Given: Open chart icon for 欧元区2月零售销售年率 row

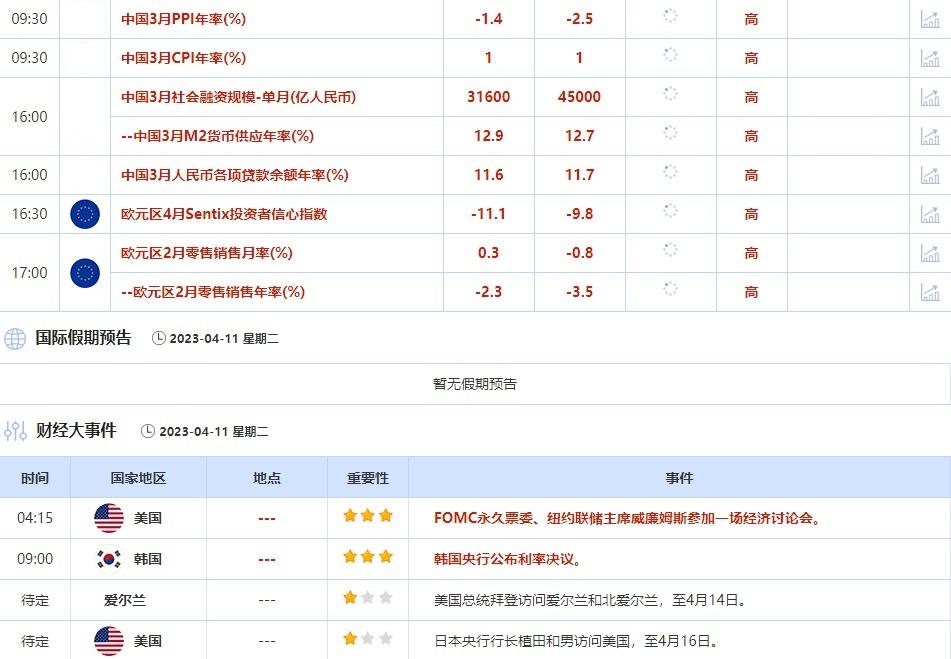Looking at the screenshot, I should pyautogui.click(x=930, y=292).
